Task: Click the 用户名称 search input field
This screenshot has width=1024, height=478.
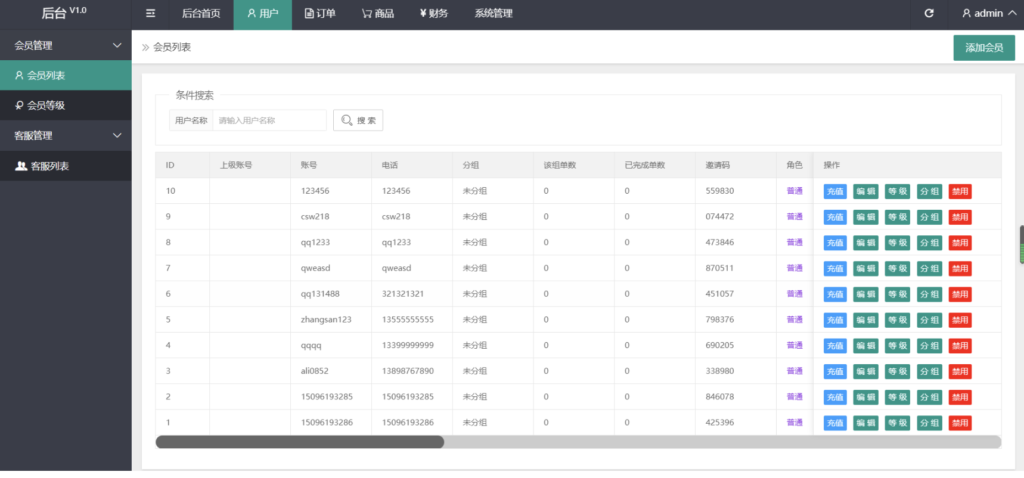Action: [270, 120]
